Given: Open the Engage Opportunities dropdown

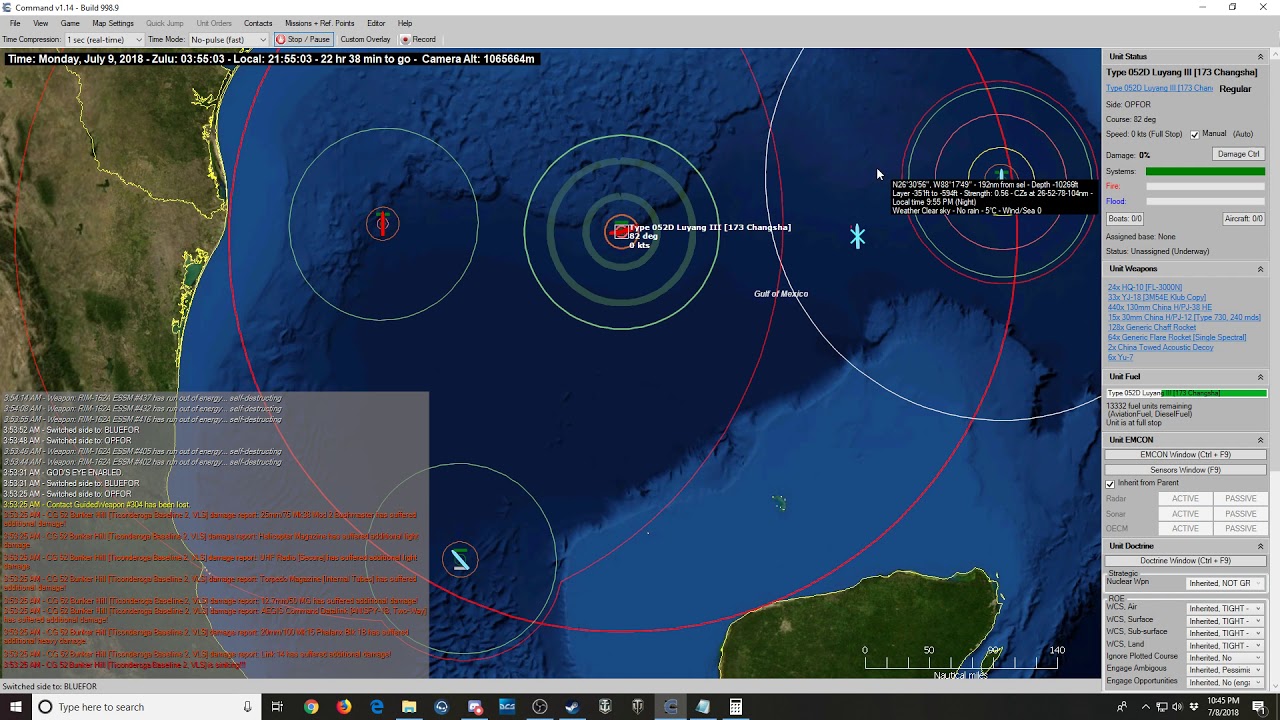Looking at the screenshot, I should click(1225, 683).
